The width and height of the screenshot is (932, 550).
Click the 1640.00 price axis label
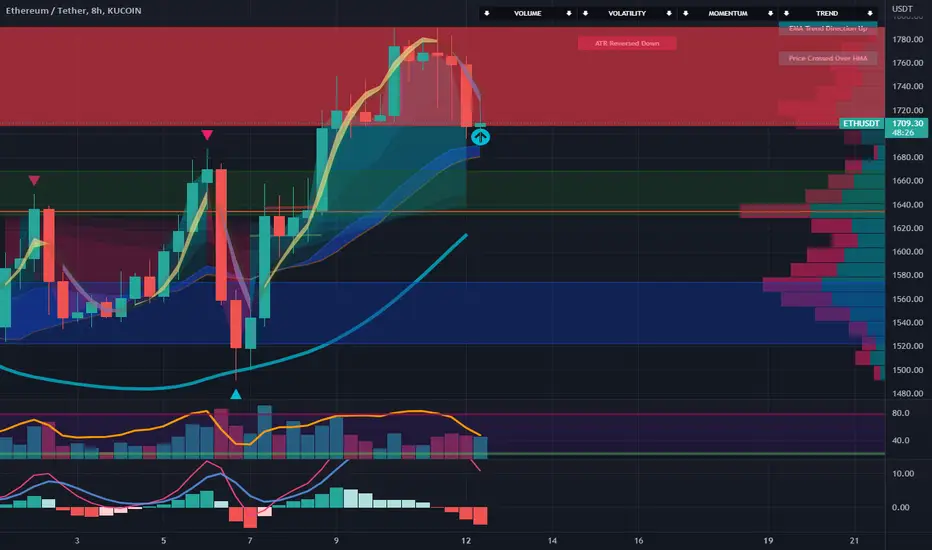[908, 205]
